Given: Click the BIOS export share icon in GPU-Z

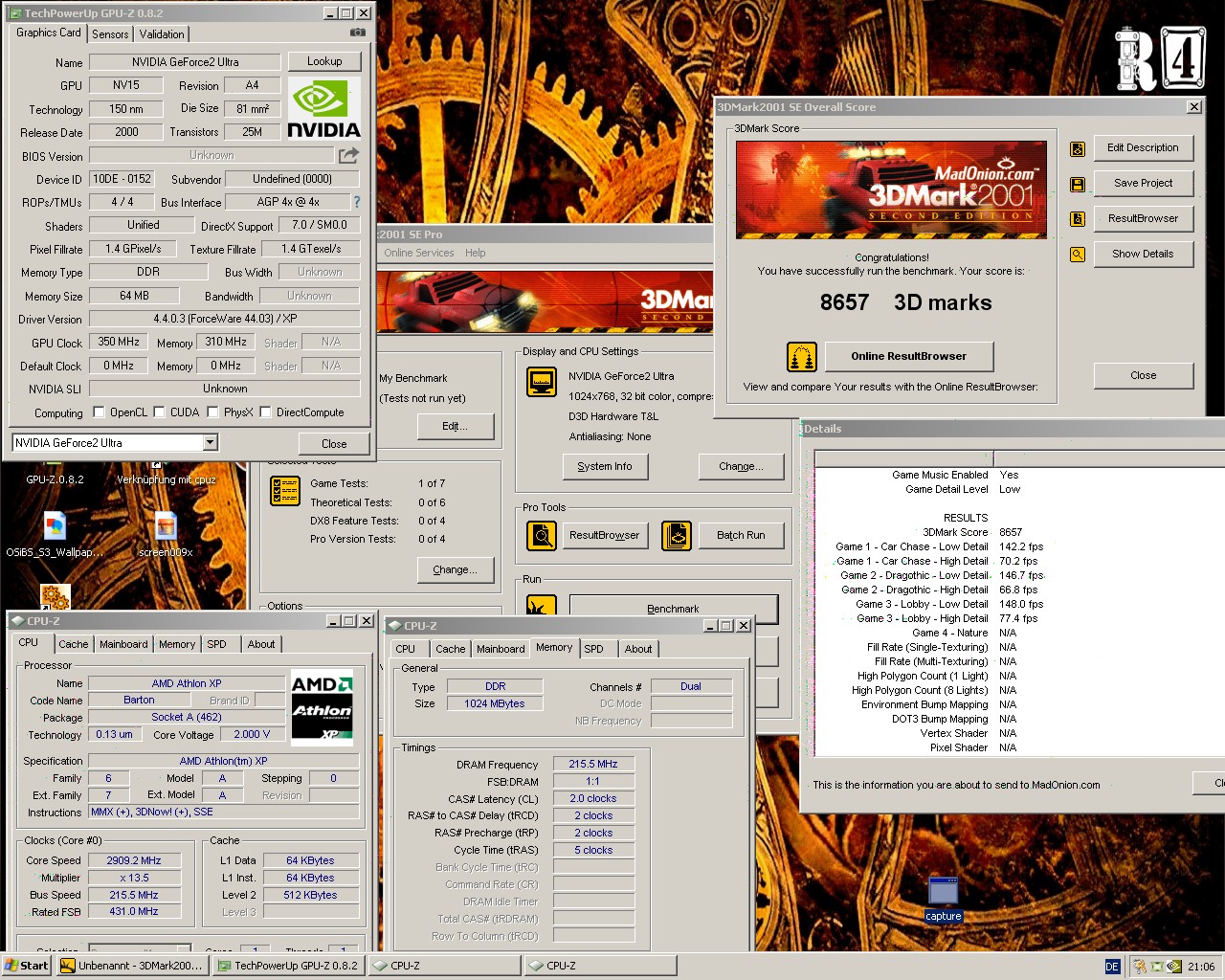Looking at the screenshot, I should pyautogui.click(x=348, y=155).
